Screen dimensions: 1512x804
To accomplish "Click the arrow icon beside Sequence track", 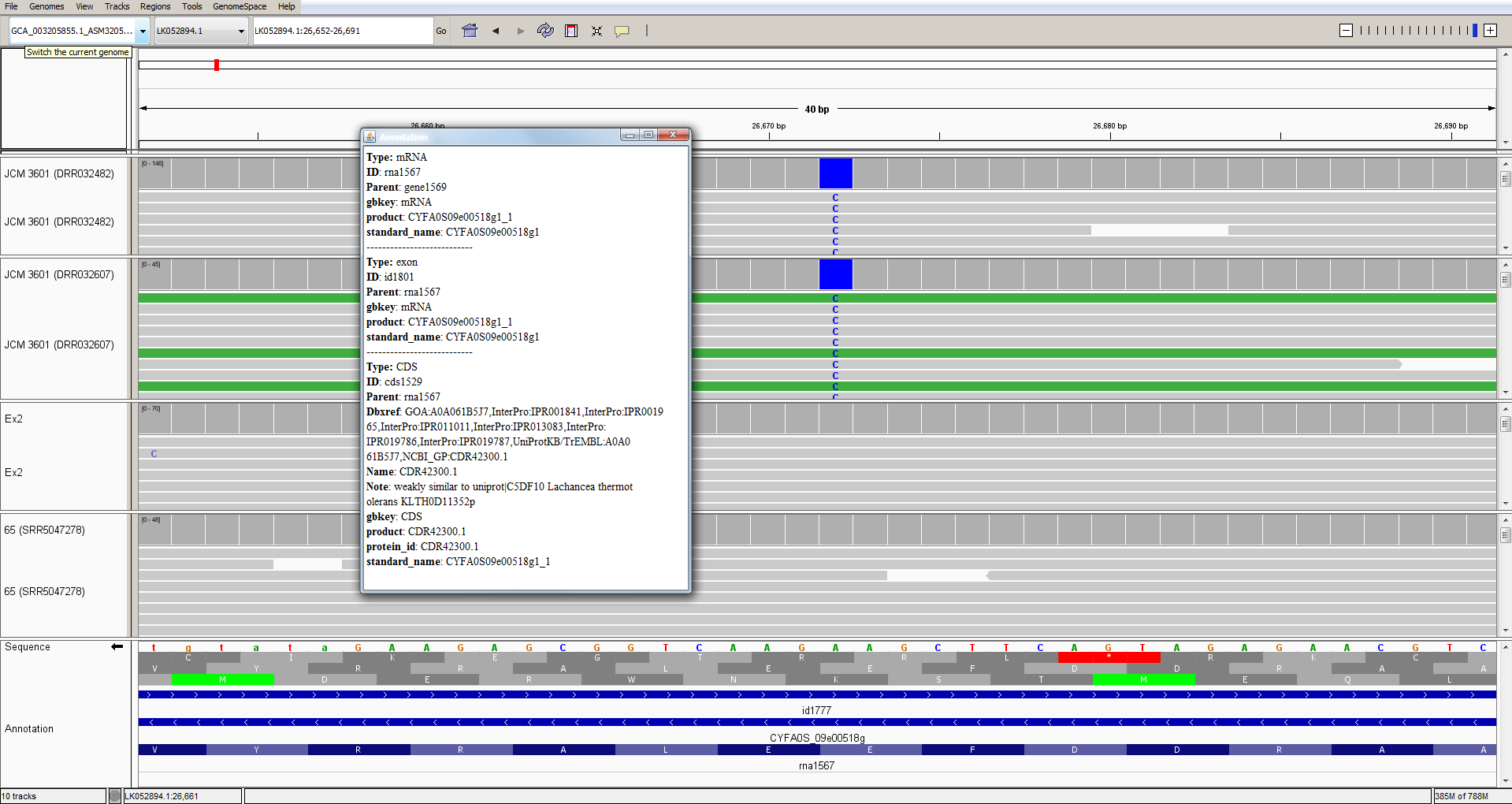I will pyautogui.click(x=117, y=647).
